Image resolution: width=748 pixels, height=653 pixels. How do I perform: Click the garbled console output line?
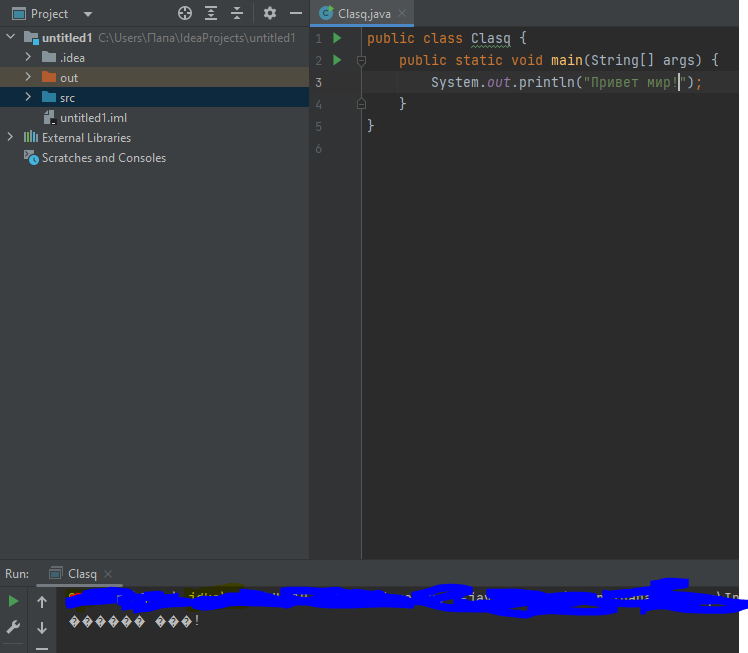point(134,621)
